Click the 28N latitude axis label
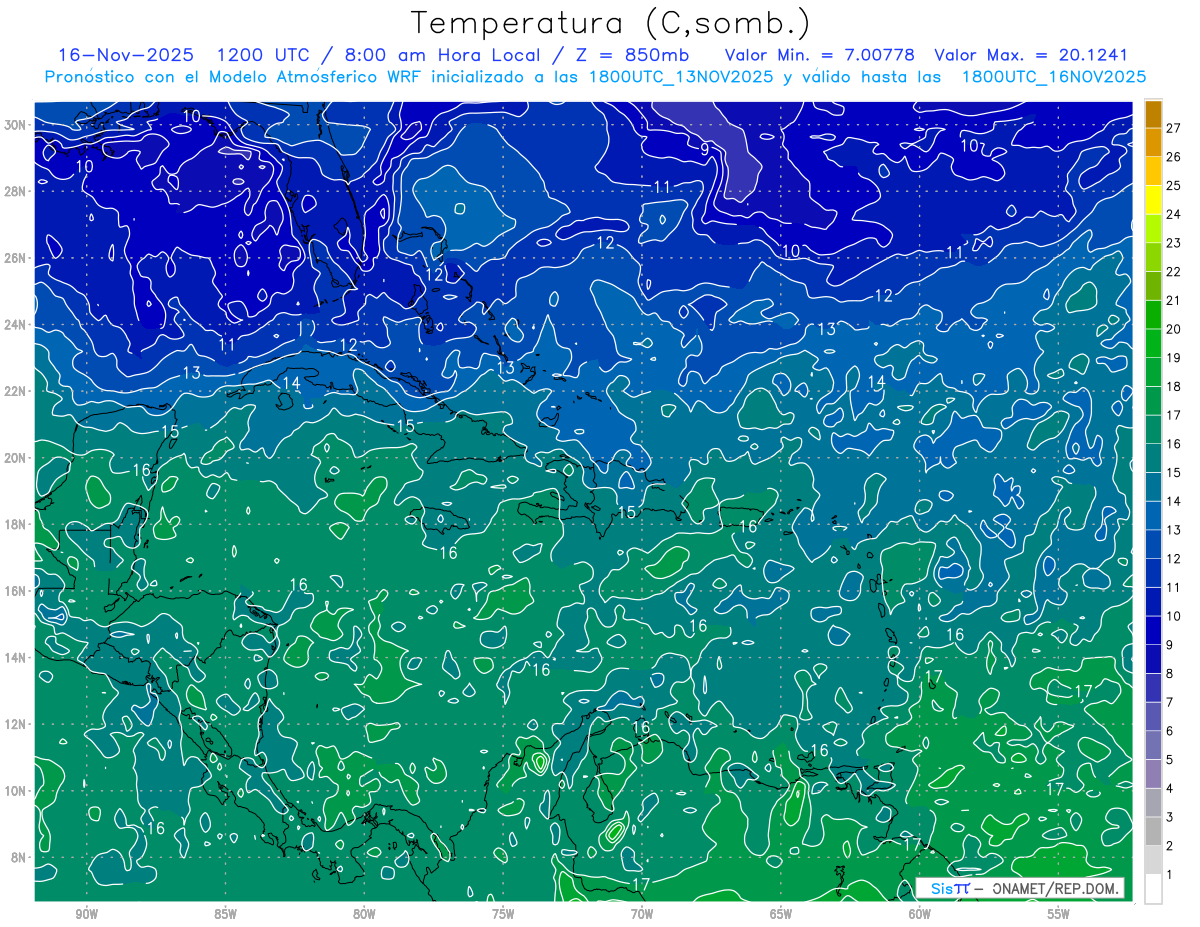This screenshot has height=927, width=1200. click(x=16, y=191)
